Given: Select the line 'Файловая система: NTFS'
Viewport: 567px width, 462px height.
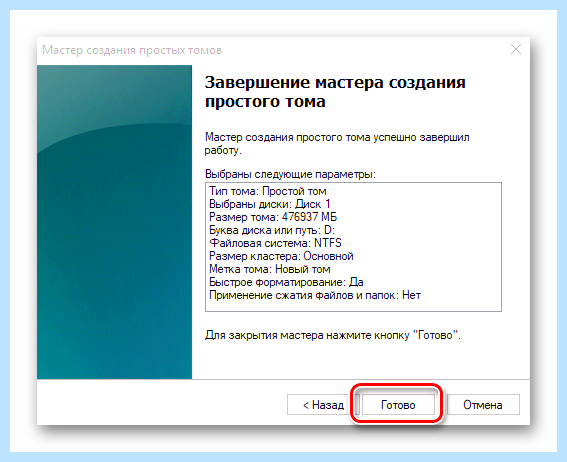Looking at the screenshot, I should tap(276, 243).
